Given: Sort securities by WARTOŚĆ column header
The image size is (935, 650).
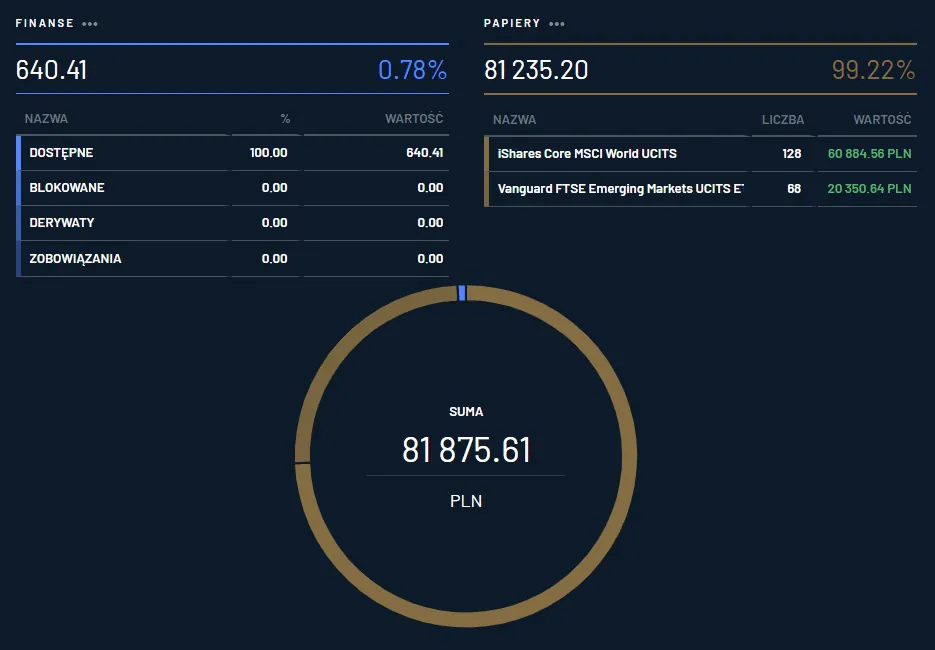Looking at the screenshot, I should click(882, 120).
